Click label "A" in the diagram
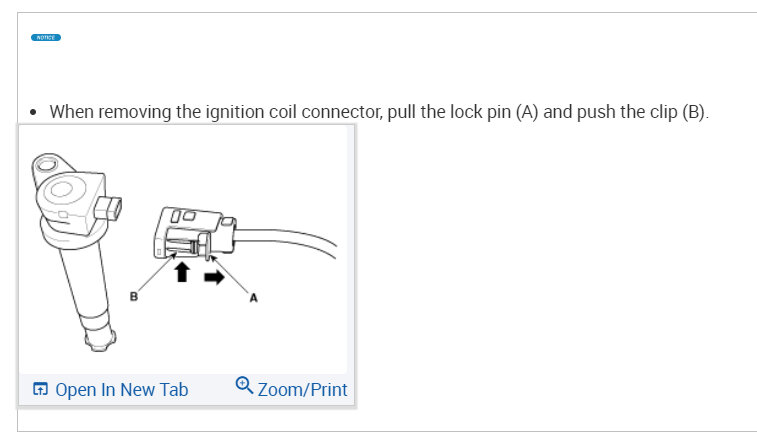Screen dimensions: 757x441 click(253, 297)
